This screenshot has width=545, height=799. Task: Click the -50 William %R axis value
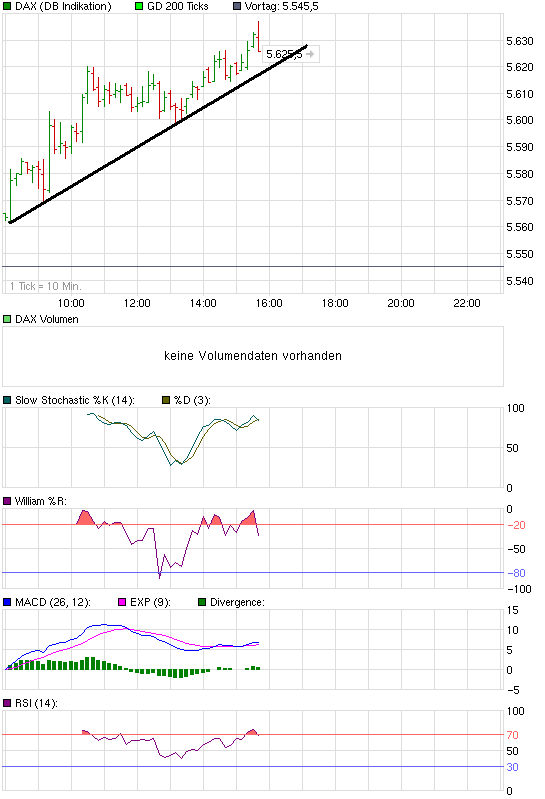point(516,549)
